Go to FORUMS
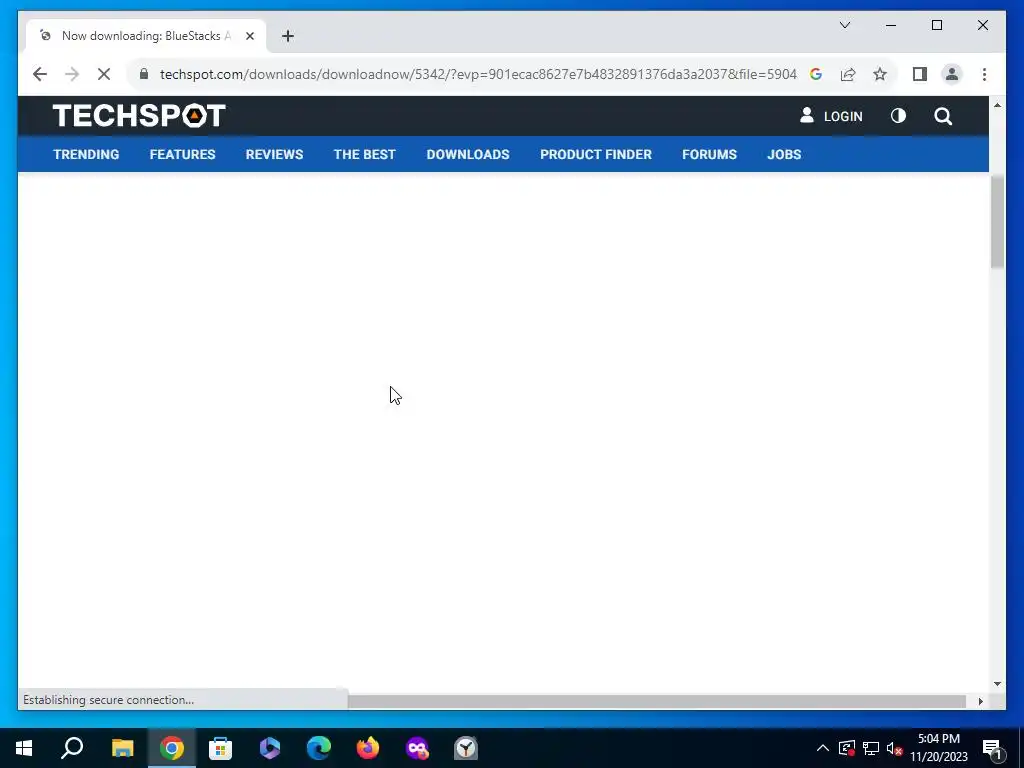Screen dimensions: 1024x768 (x=709, y=154)
